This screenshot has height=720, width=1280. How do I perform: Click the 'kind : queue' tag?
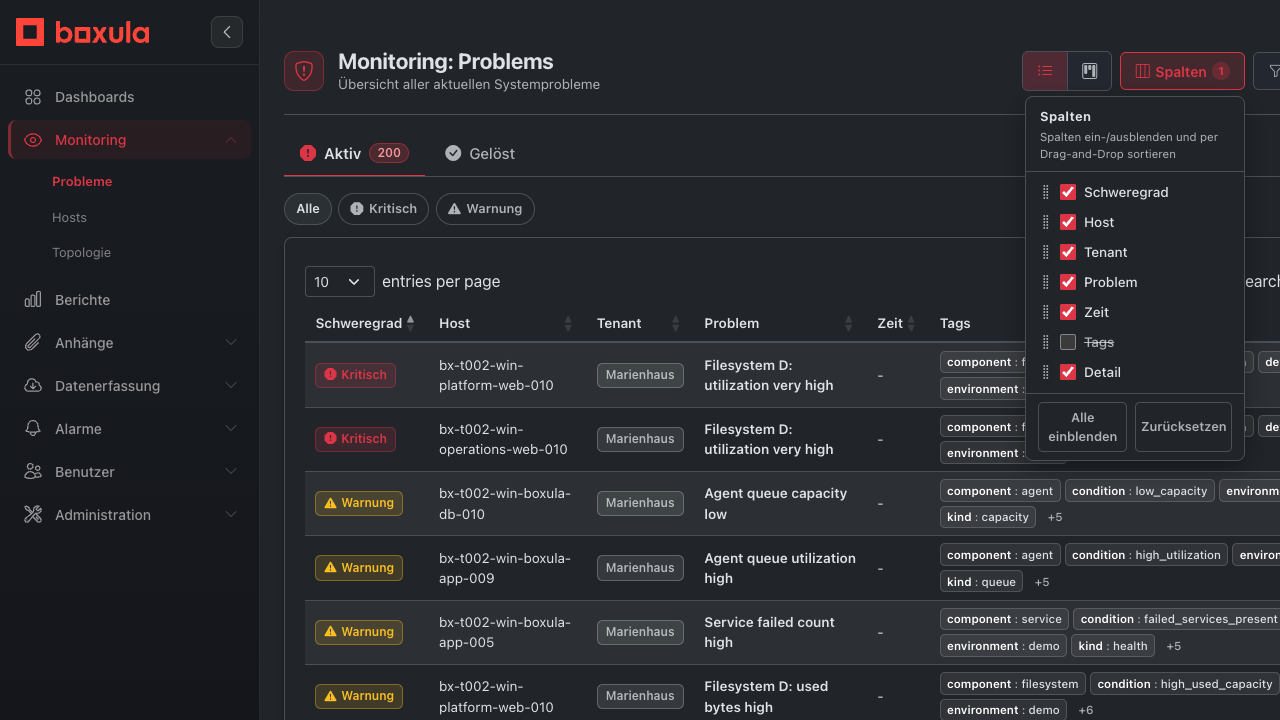(x=981, y=581)
